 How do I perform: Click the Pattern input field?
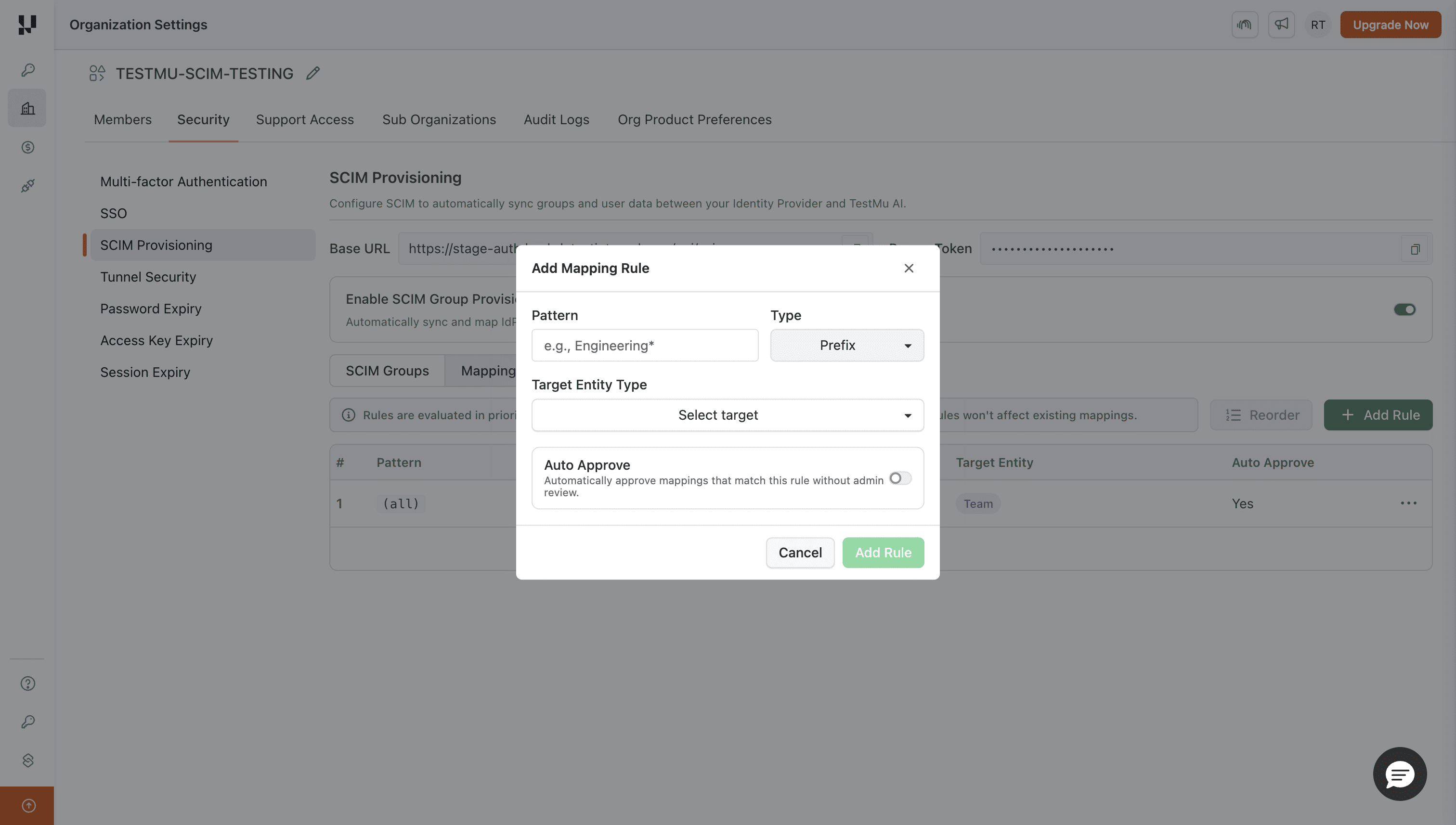click(x=644, y=345)
